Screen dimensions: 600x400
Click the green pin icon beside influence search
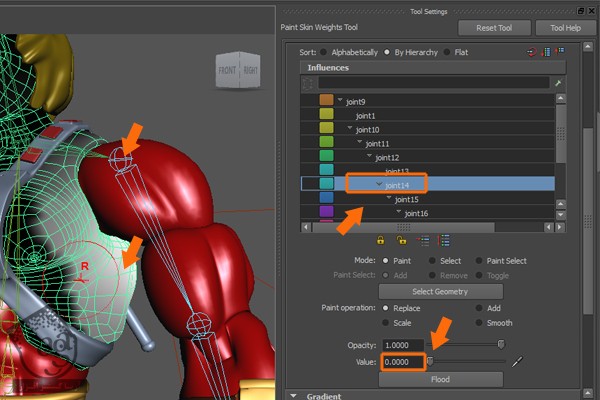coord(558,83)
